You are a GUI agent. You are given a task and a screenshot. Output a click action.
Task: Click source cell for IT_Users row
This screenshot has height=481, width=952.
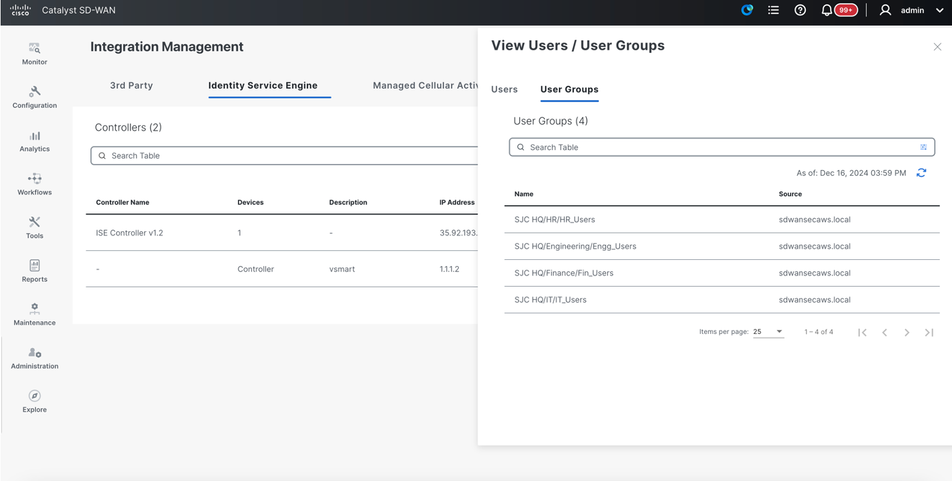[x=814, y=299]
